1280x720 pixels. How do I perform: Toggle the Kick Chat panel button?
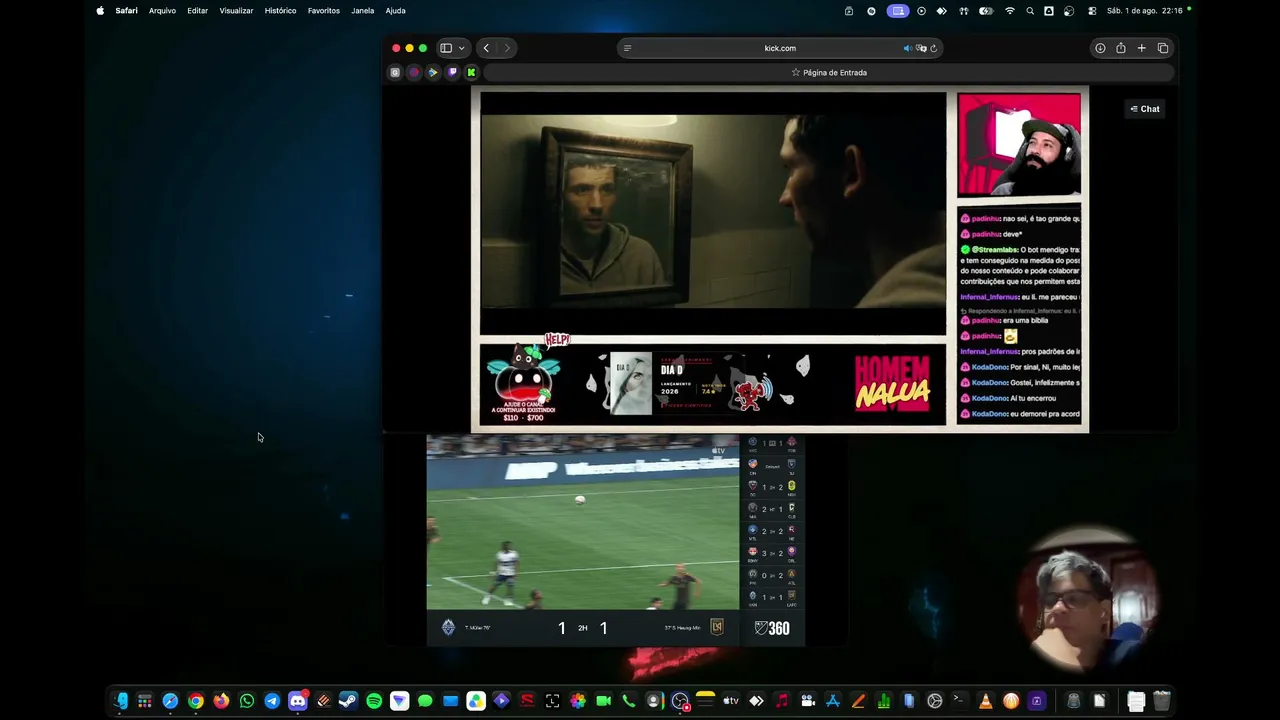click(x=1145, y=109)
